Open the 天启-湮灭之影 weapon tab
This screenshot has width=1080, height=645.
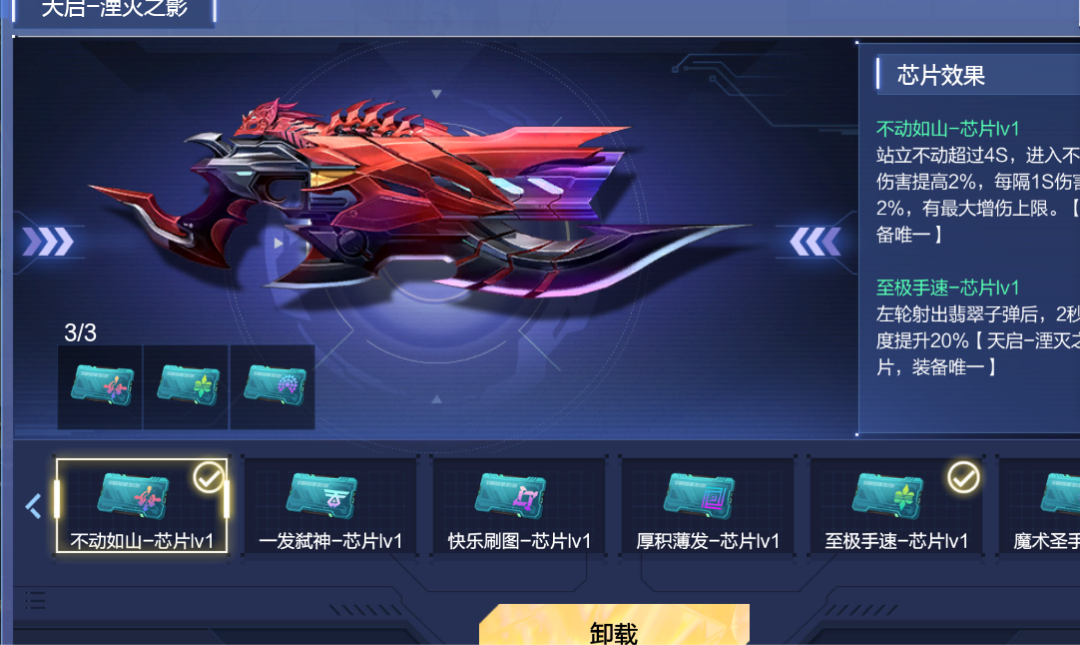pos(114,12)
